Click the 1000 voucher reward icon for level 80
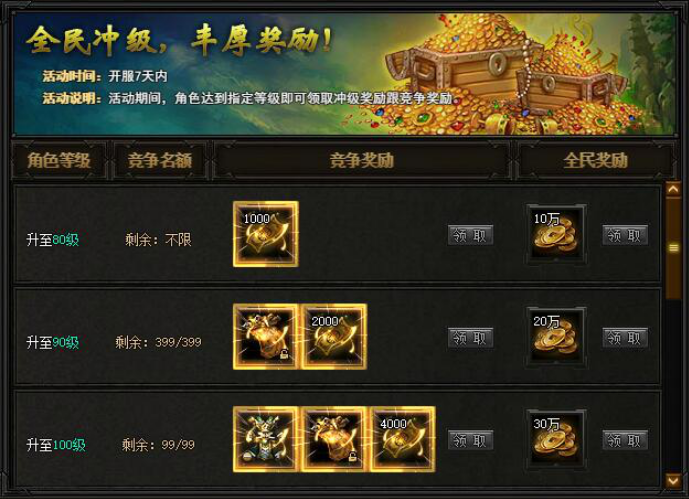Viewport: 689px width, 499px height. click(x=266, y=234)
